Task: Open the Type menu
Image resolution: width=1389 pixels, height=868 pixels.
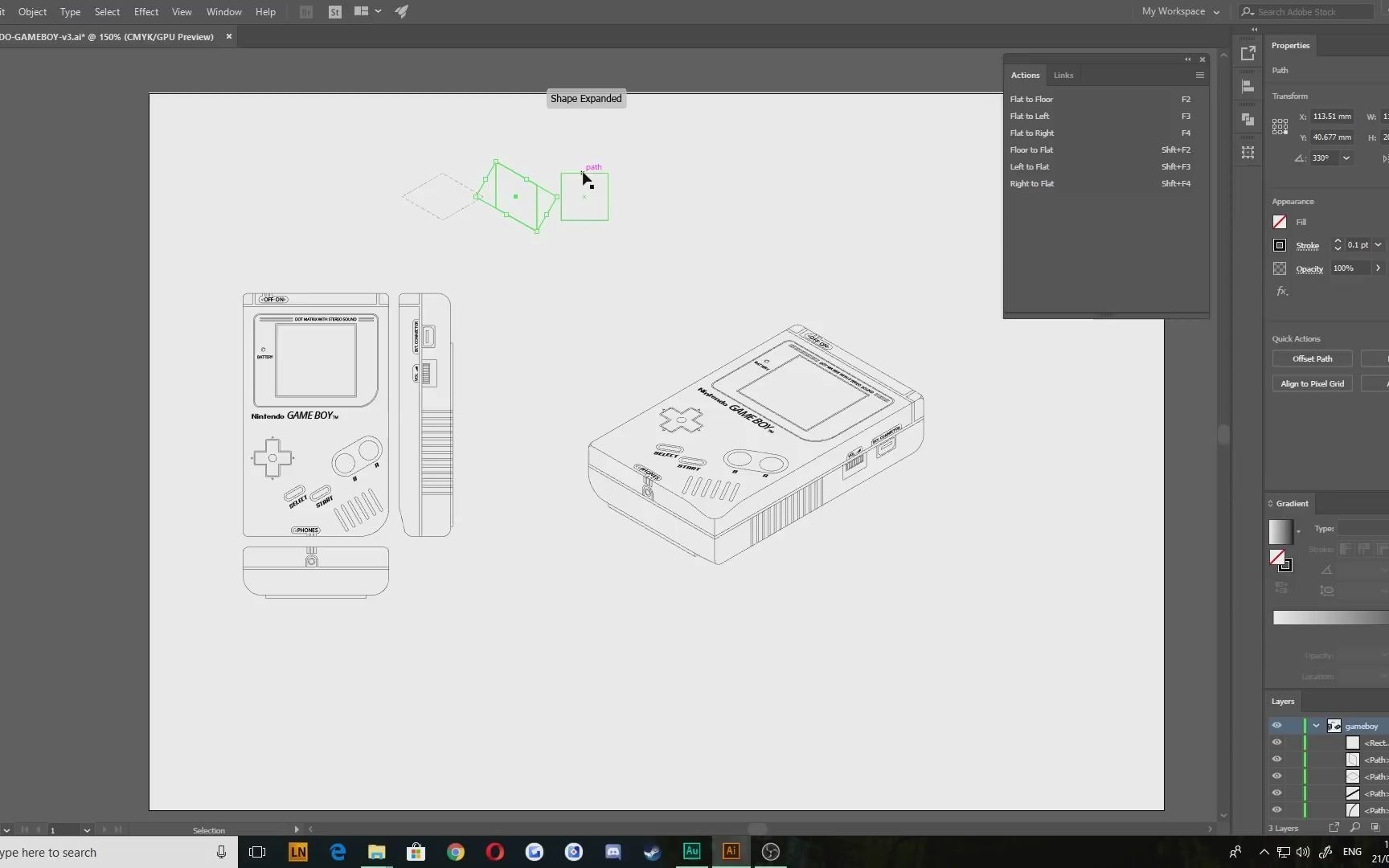Action: coord(70,12)
